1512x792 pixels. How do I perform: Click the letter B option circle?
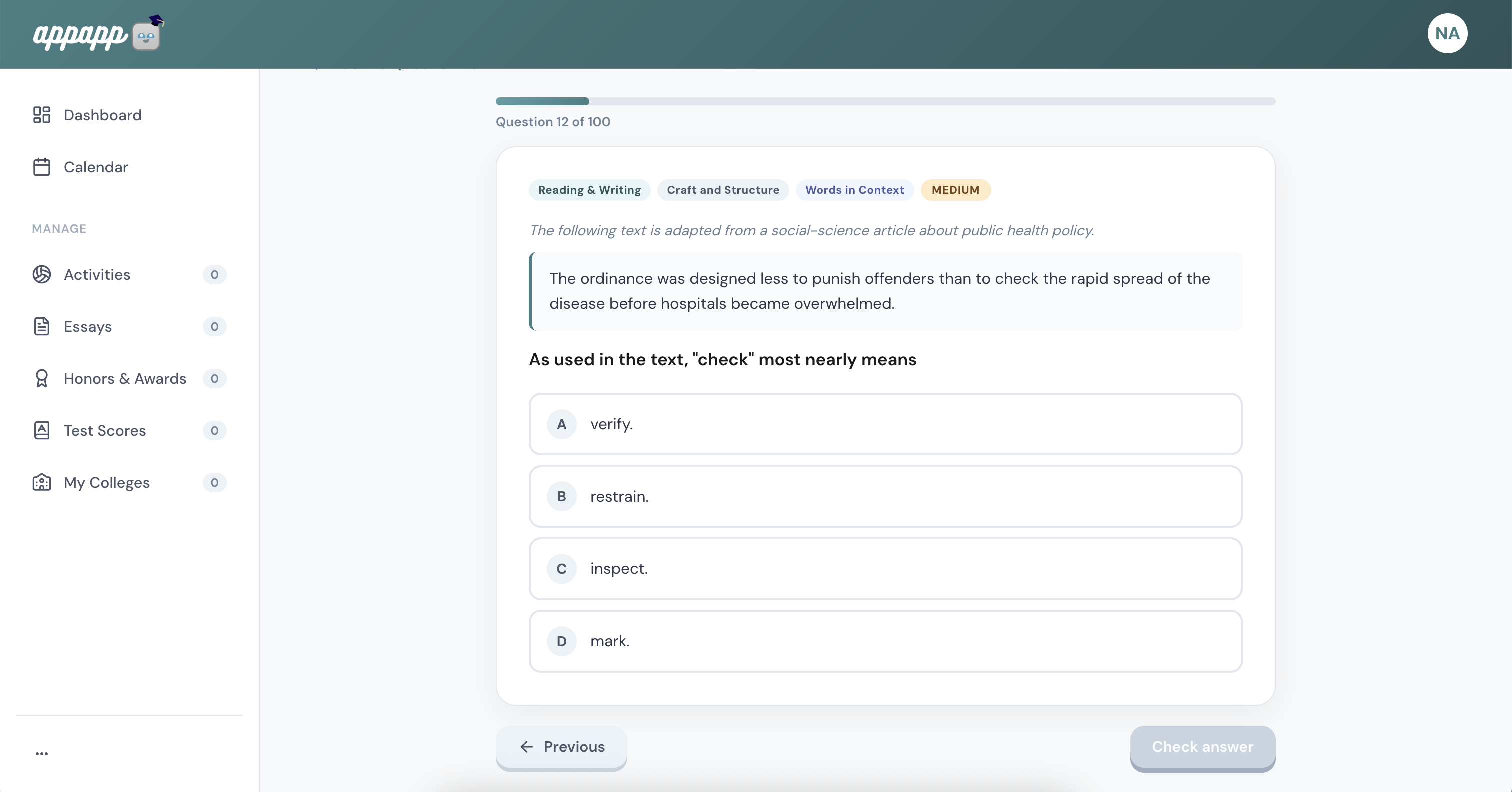[561, 496]
